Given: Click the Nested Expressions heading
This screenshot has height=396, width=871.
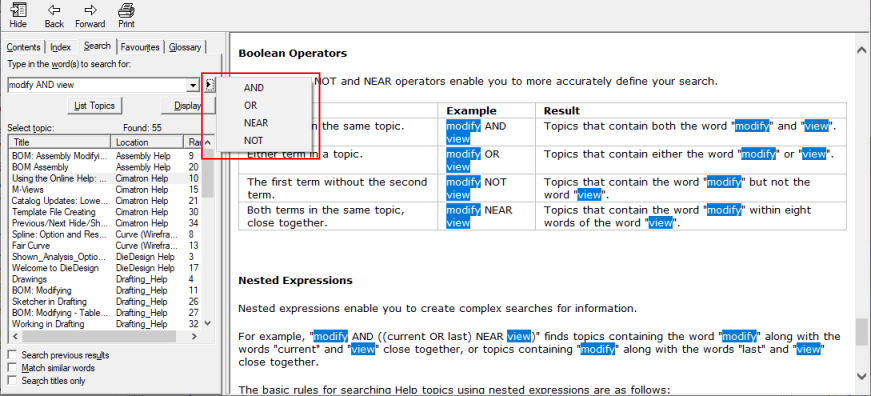Looking at the screenshot, I should coord(296,280).
